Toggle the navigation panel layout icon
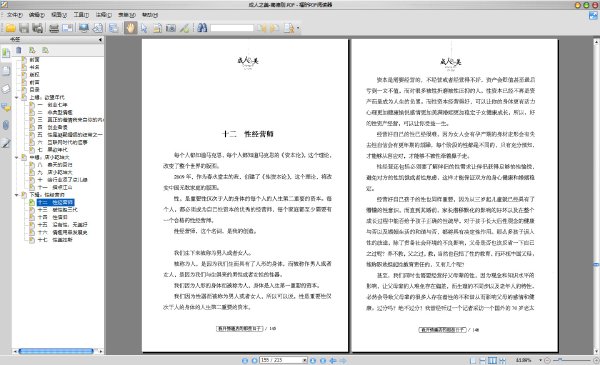The image size is (600, 365). [114, 28]
